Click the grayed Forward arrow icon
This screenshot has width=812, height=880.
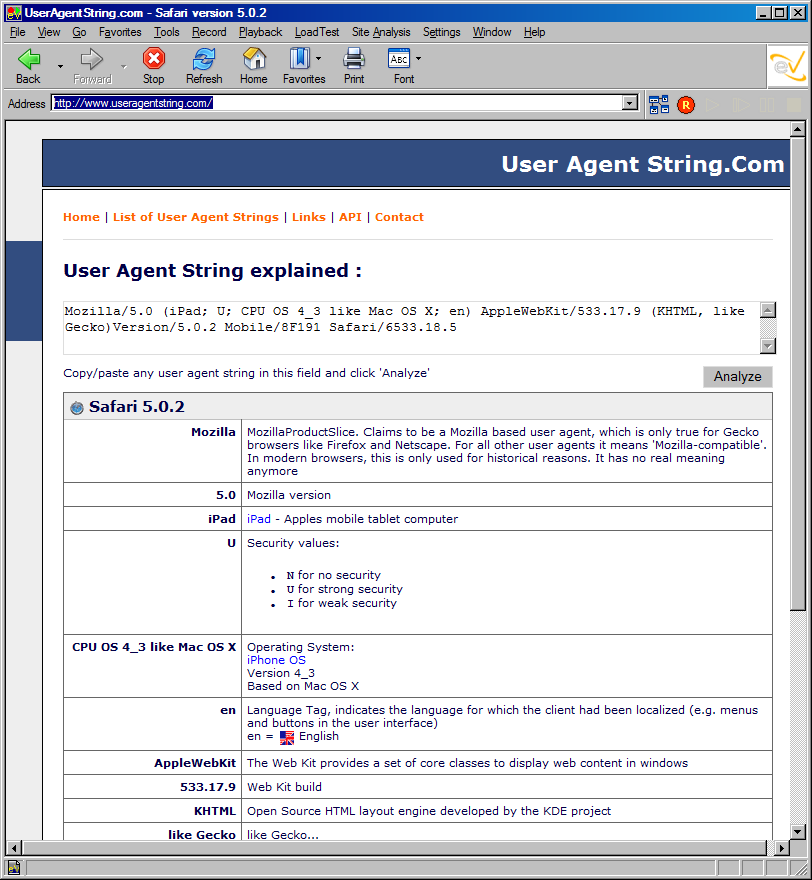[x=91, y=59]
